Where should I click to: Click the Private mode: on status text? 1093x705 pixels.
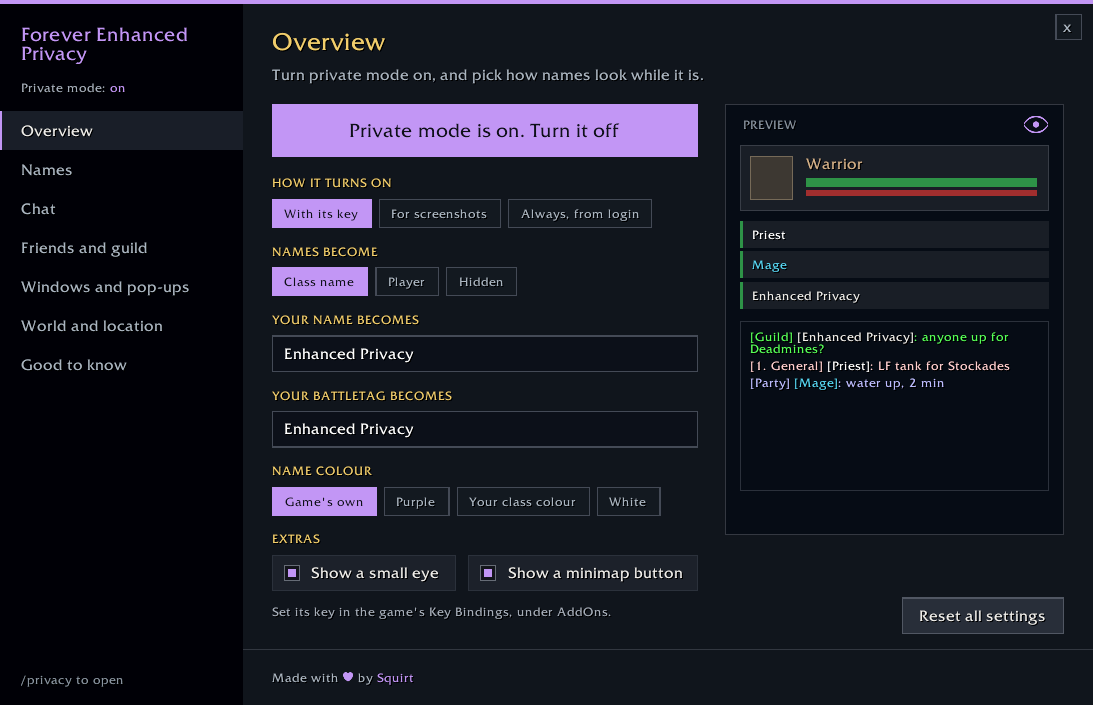coord(73,88)
